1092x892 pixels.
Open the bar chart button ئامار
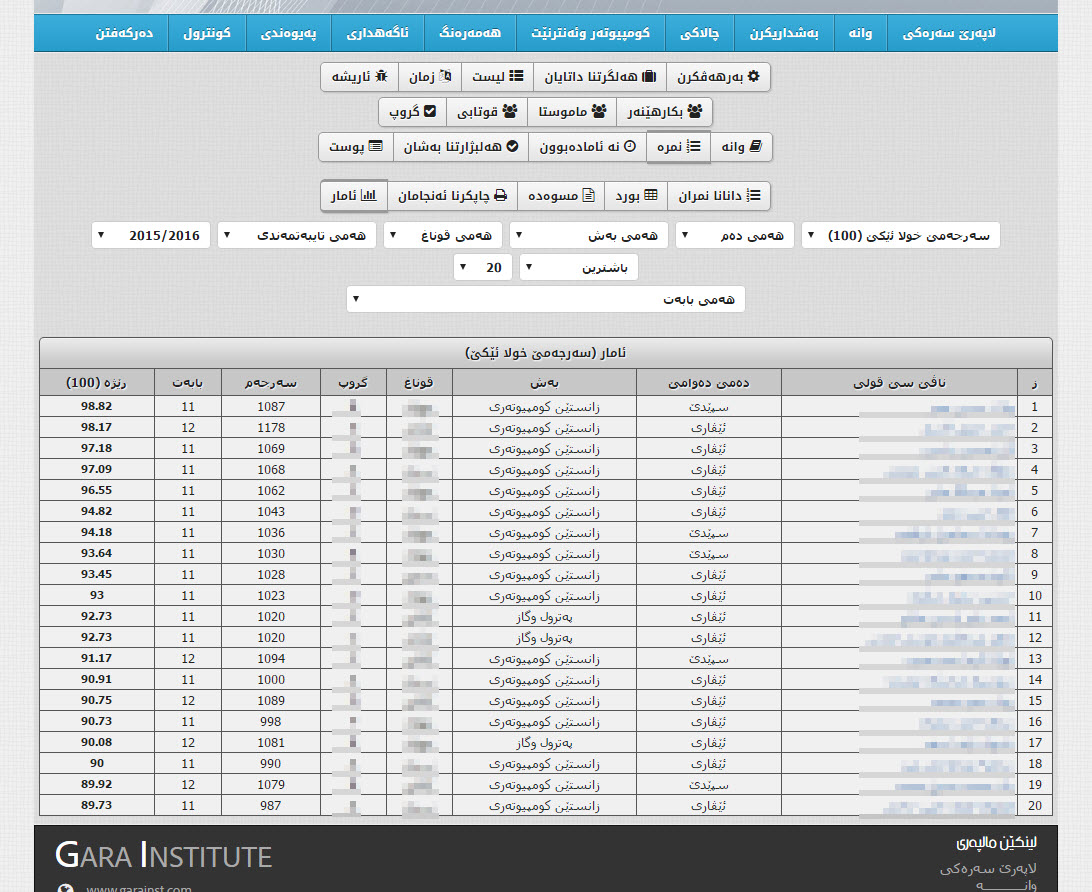click(353, 196)
